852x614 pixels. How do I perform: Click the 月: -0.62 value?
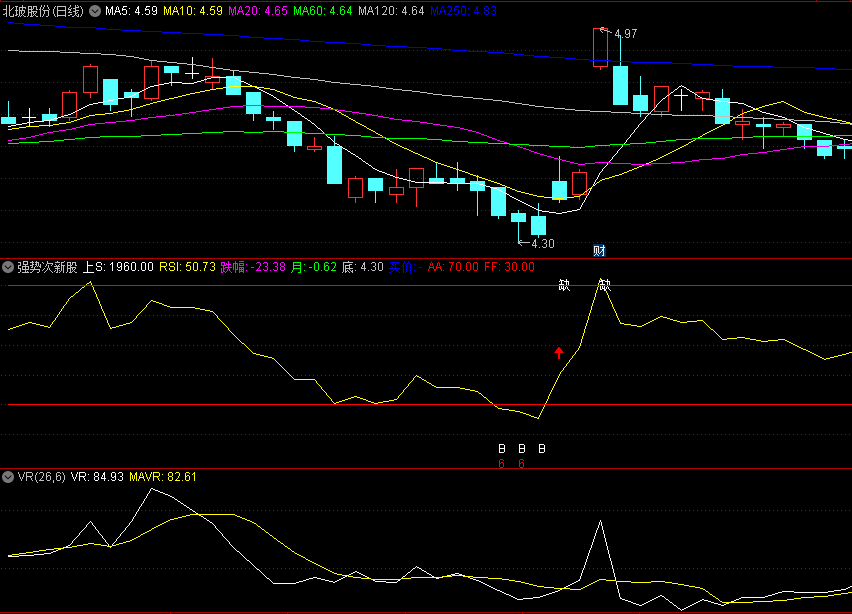[314, 267]
